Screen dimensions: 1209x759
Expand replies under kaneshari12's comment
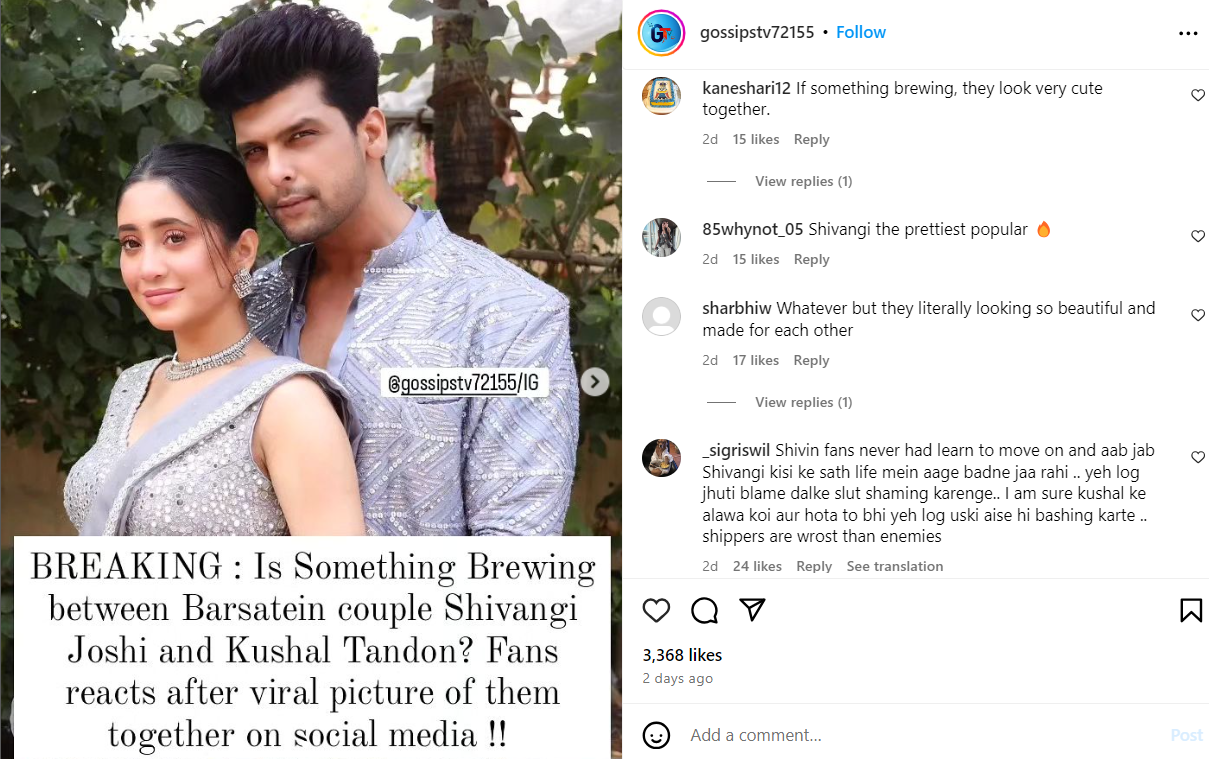pyautogui.click(x=803, y=181)
